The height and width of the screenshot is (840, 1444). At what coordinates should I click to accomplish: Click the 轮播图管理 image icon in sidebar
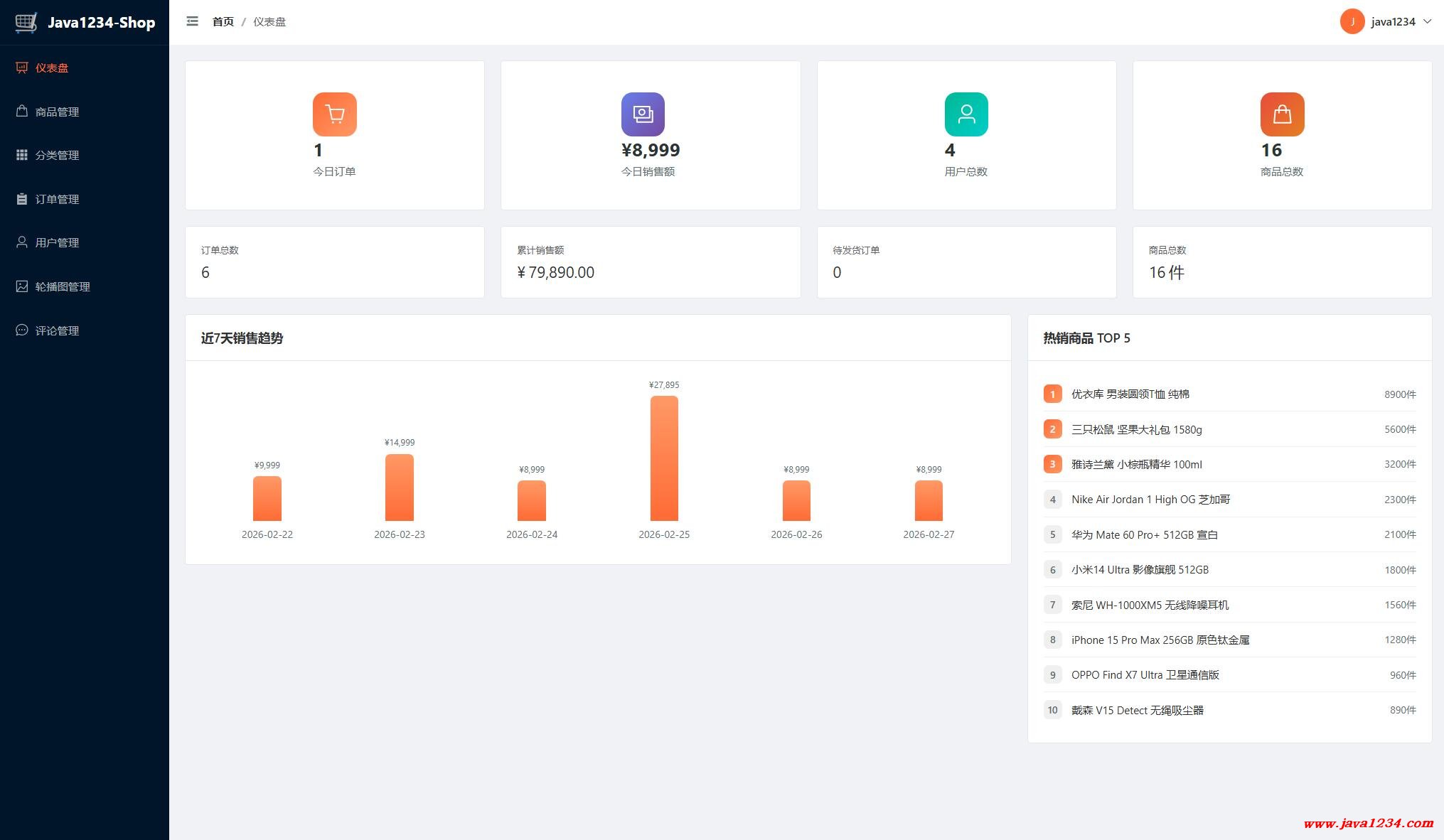22,286
